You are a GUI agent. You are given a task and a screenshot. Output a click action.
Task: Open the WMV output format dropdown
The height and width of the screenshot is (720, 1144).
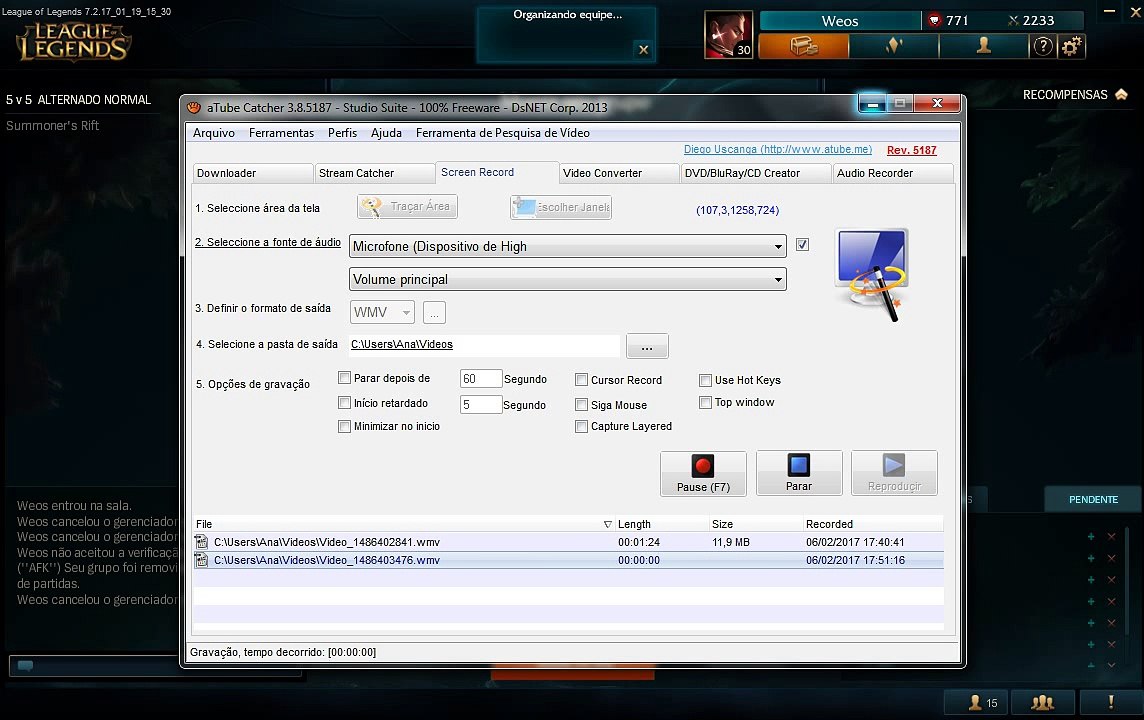(x=382, y=312)
